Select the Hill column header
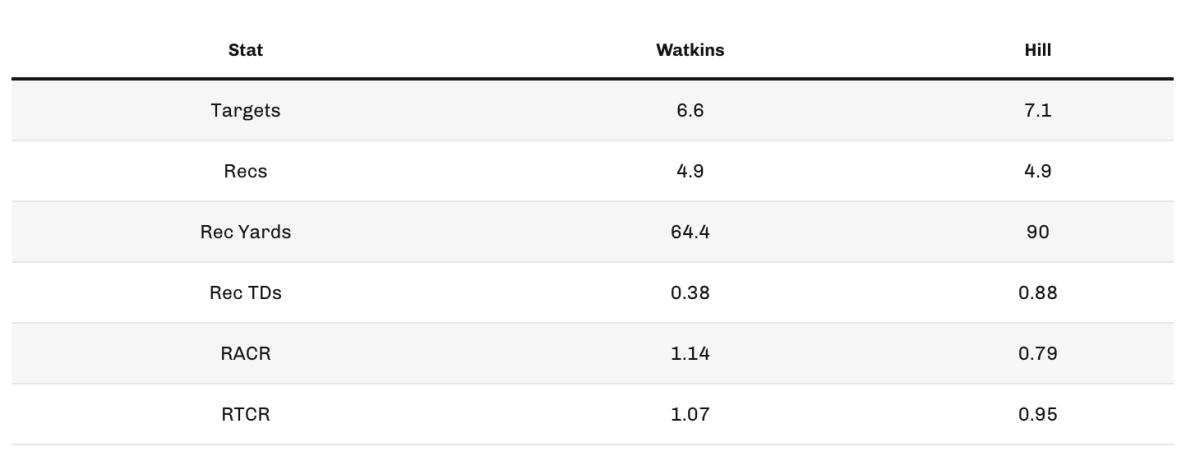Viewport: 1200px width, 465px height. [1038, 50]
